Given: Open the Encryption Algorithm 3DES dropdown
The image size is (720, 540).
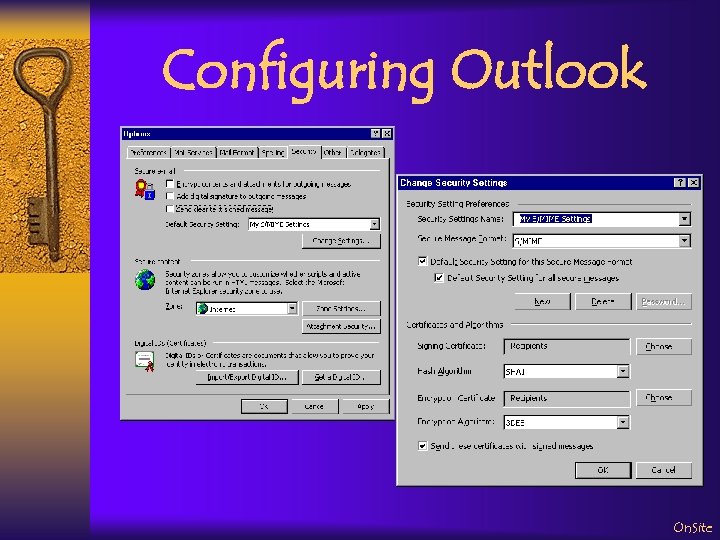Looking at the screenshot, I should coord(623,422).
